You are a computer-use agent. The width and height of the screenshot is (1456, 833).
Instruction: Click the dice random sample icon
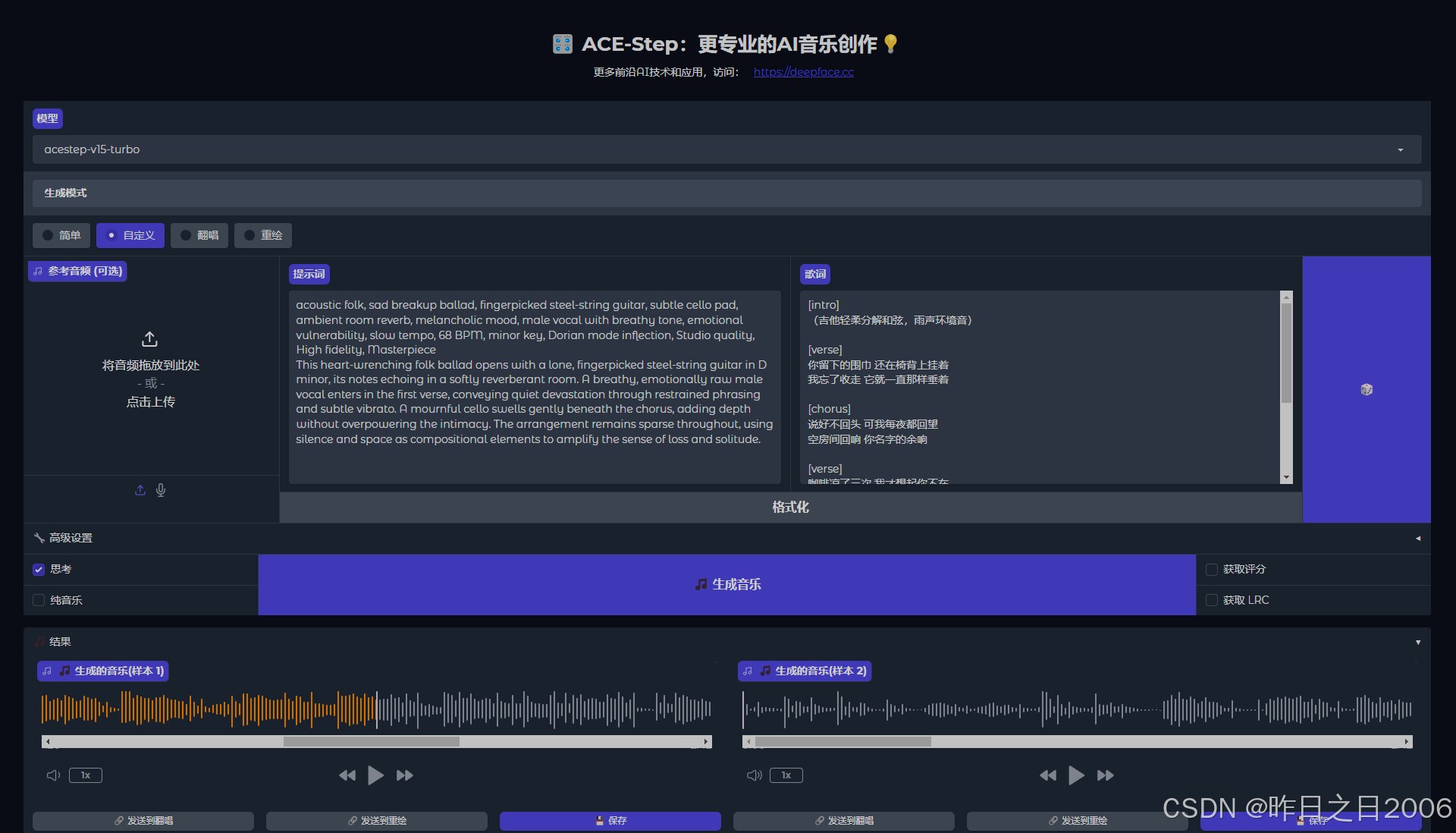1367,389
